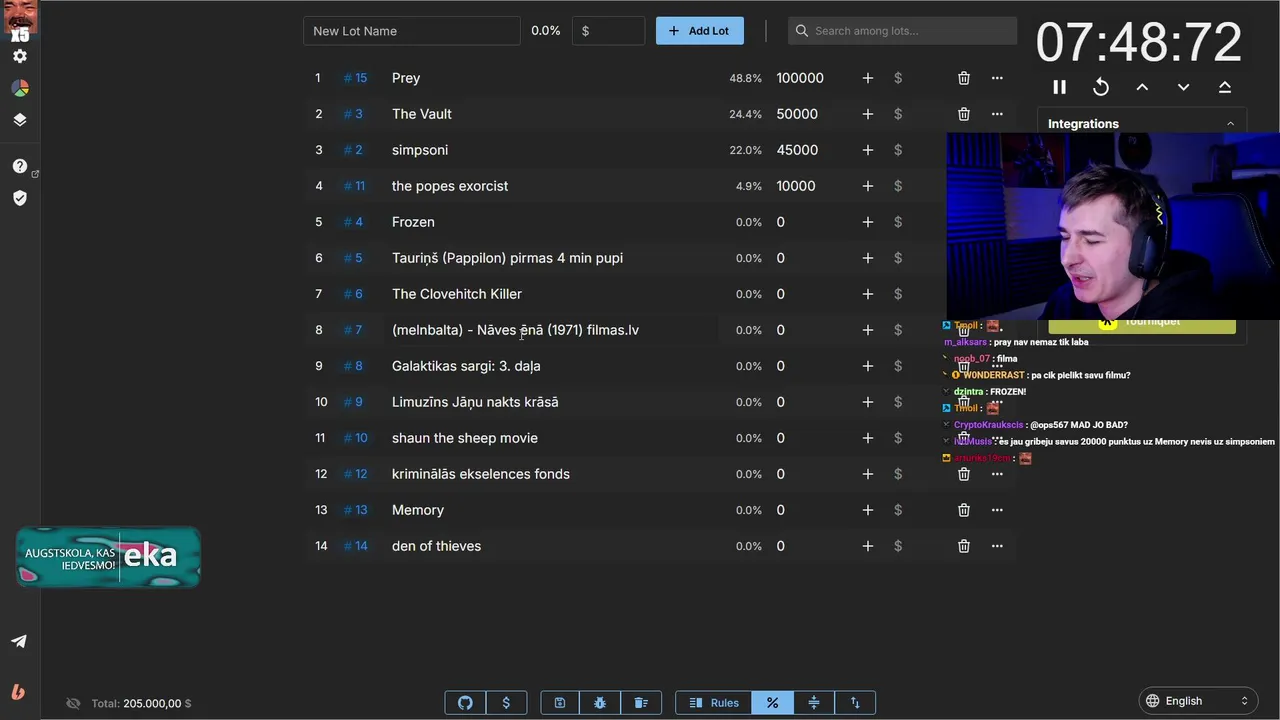Image resolution: width=1280 pixels, height=720 pixels.
Task: Open the Rules panel
Action: [x=714, y=703]
